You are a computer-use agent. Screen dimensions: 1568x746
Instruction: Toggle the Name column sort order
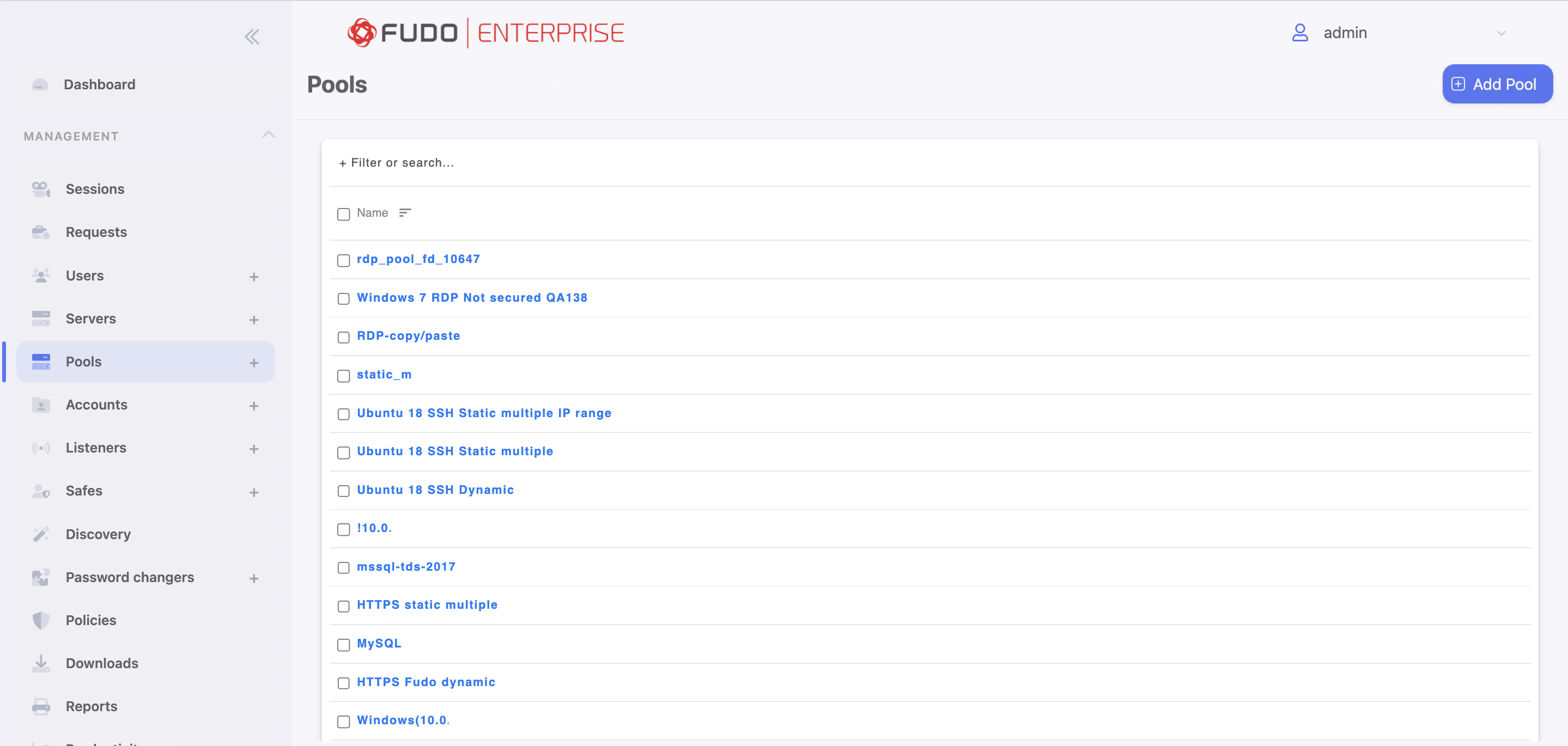tap(405, 213)
